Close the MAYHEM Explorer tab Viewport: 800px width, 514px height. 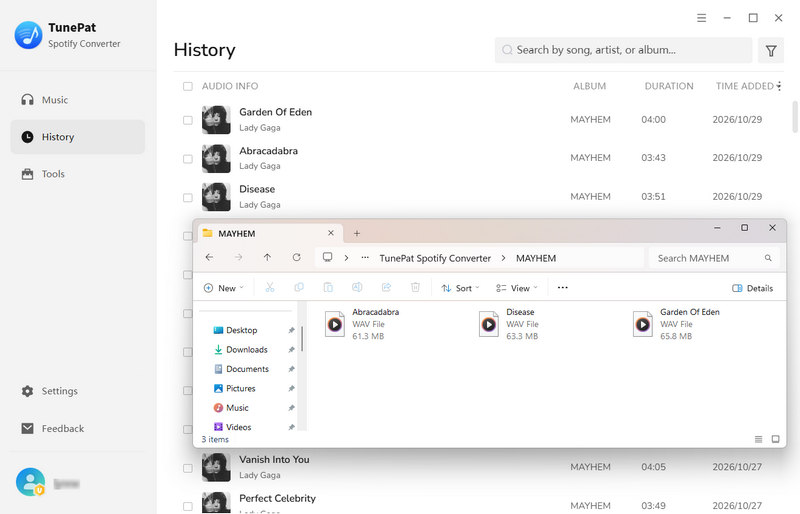(x=331, y=233)
